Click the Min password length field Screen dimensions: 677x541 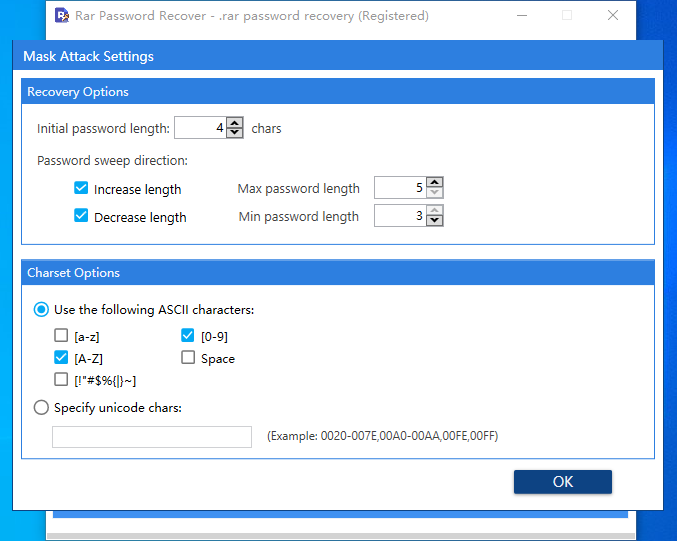(400, 215)
